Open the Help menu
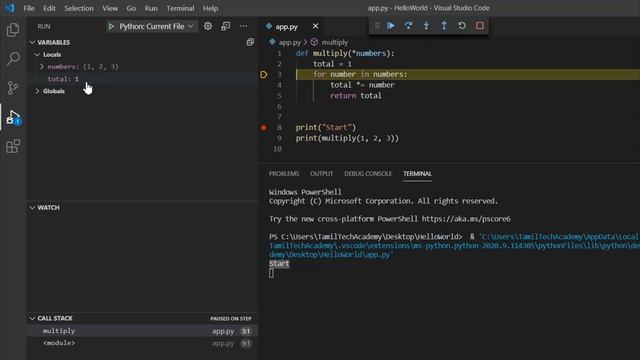The image size is (640, 360). (211, 8)
